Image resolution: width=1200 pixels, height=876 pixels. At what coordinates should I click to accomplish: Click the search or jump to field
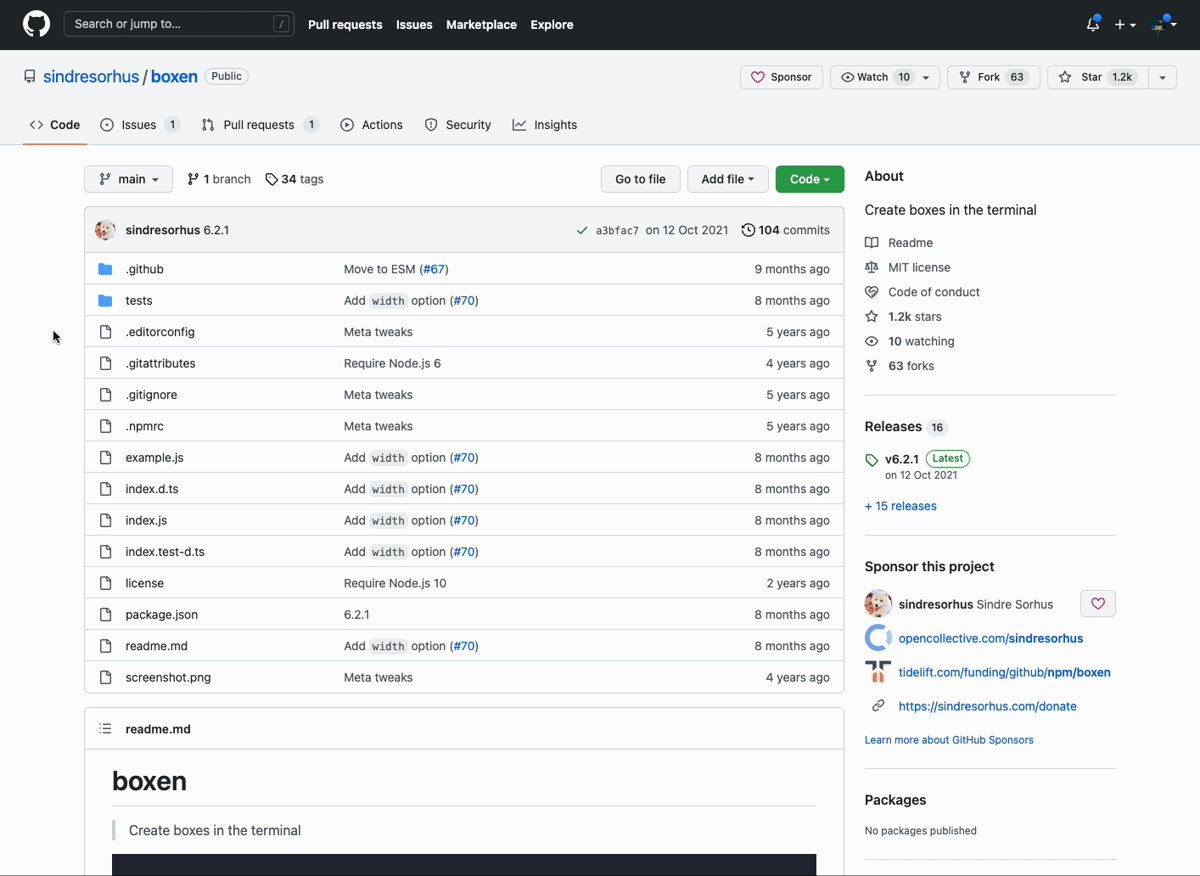click(179, 24)
